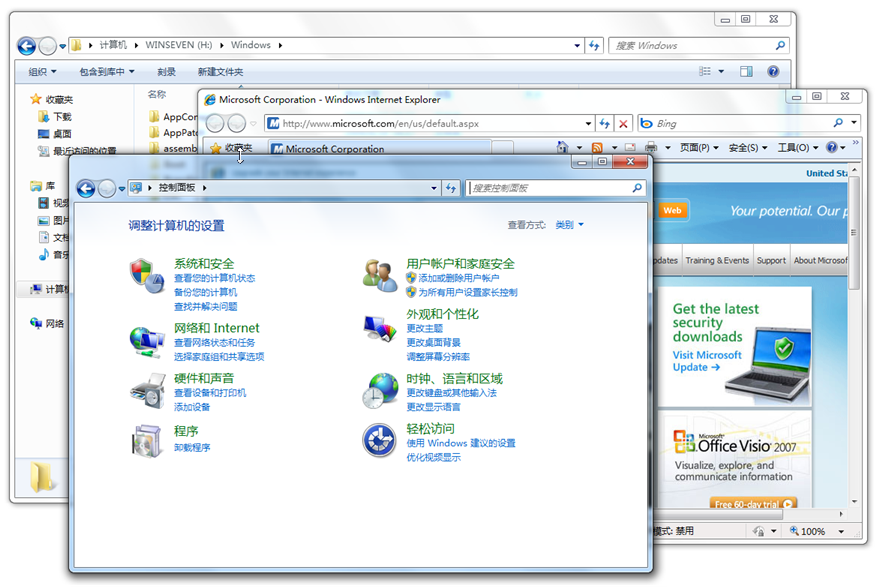Open zoom level dropdown in Internet Explorer
The image size is (882, 587).
(842, 531)
